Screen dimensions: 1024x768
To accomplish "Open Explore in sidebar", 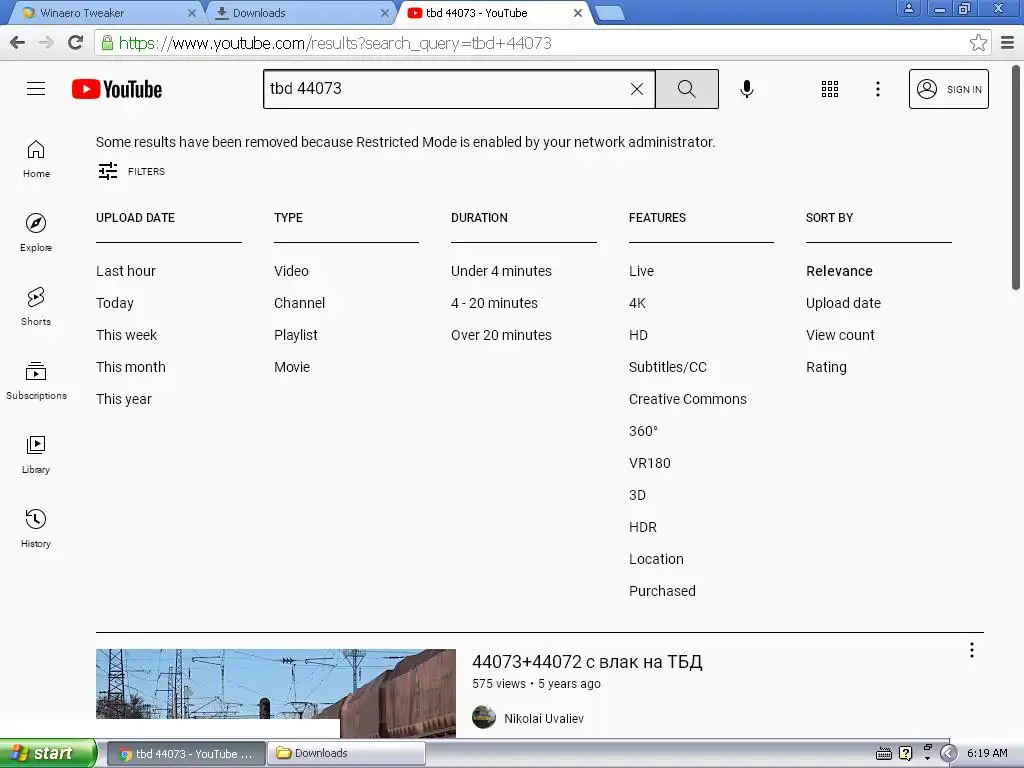I will [x=36, y=232].
